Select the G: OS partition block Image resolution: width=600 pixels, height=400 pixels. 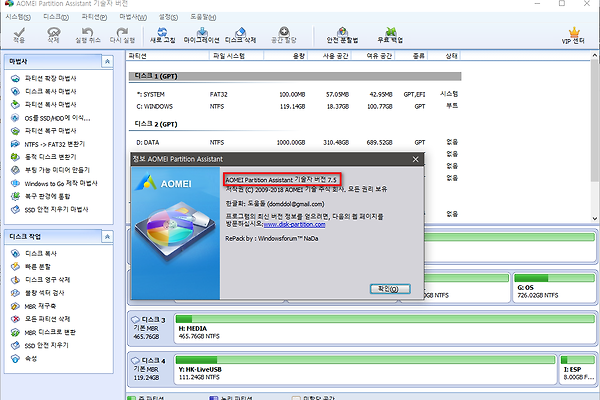(554, 287)
